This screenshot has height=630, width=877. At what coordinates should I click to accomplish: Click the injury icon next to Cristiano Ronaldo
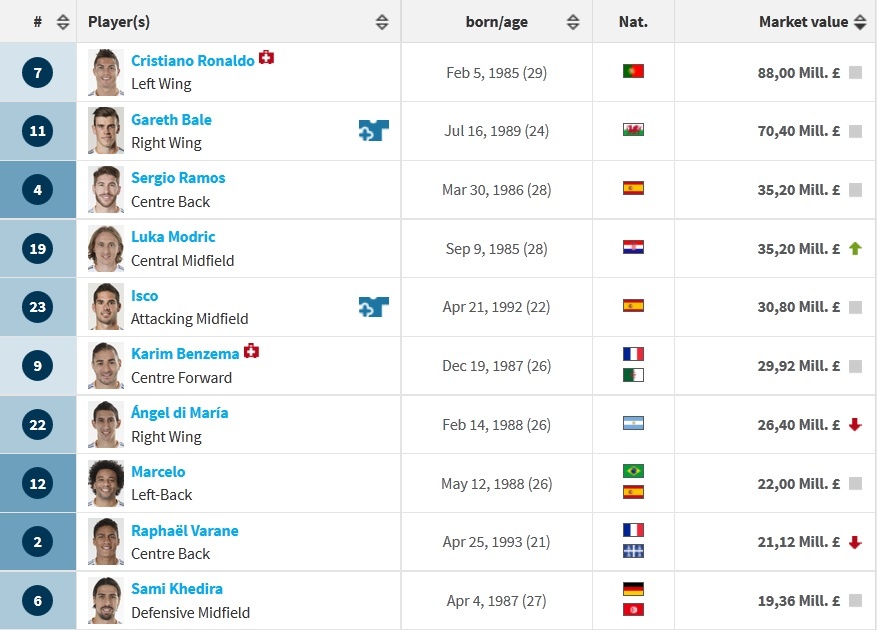tap(266, 58)
